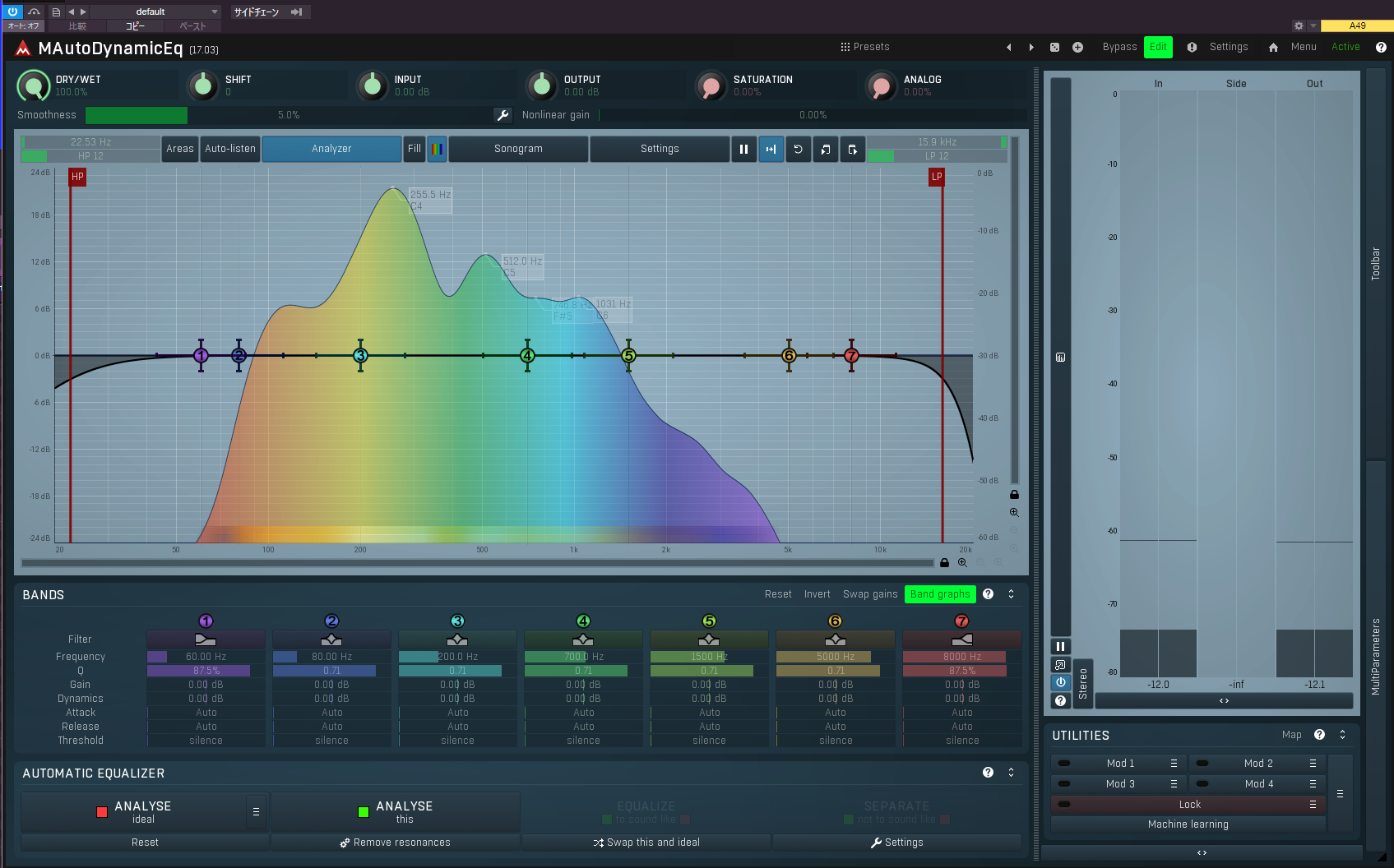
Task: Click the graph horizontal lock icon
Action: click(x=944, y=563)
